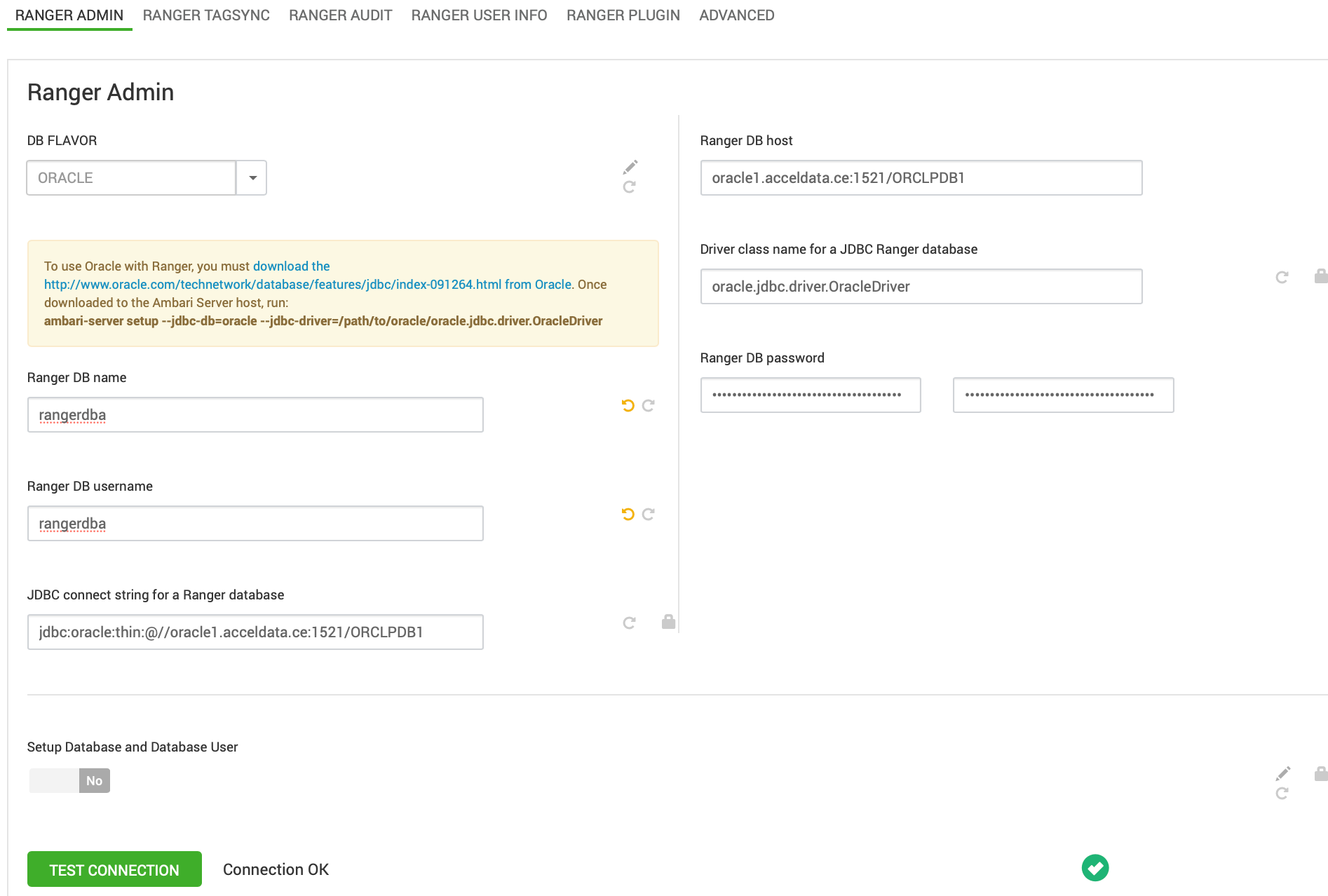Select the RANGER PLUGIN tab

click(x=623, y=15)
